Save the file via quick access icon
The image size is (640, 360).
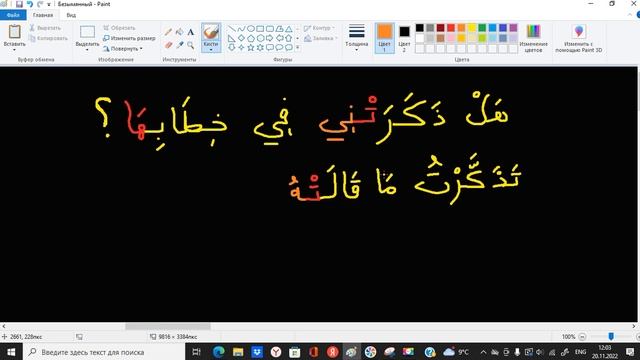coord(19,4)
